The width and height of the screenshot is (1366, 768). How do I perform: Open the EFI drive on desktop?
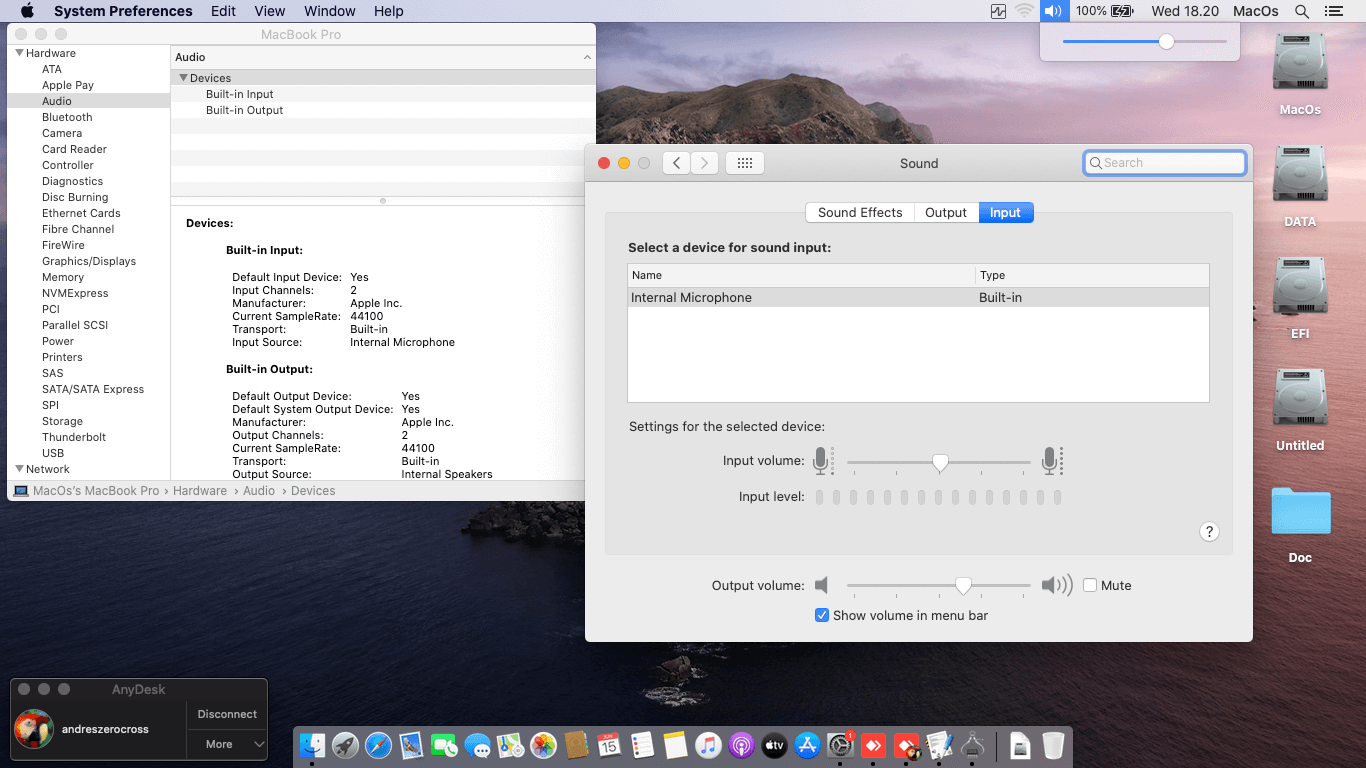[1300, 288]
